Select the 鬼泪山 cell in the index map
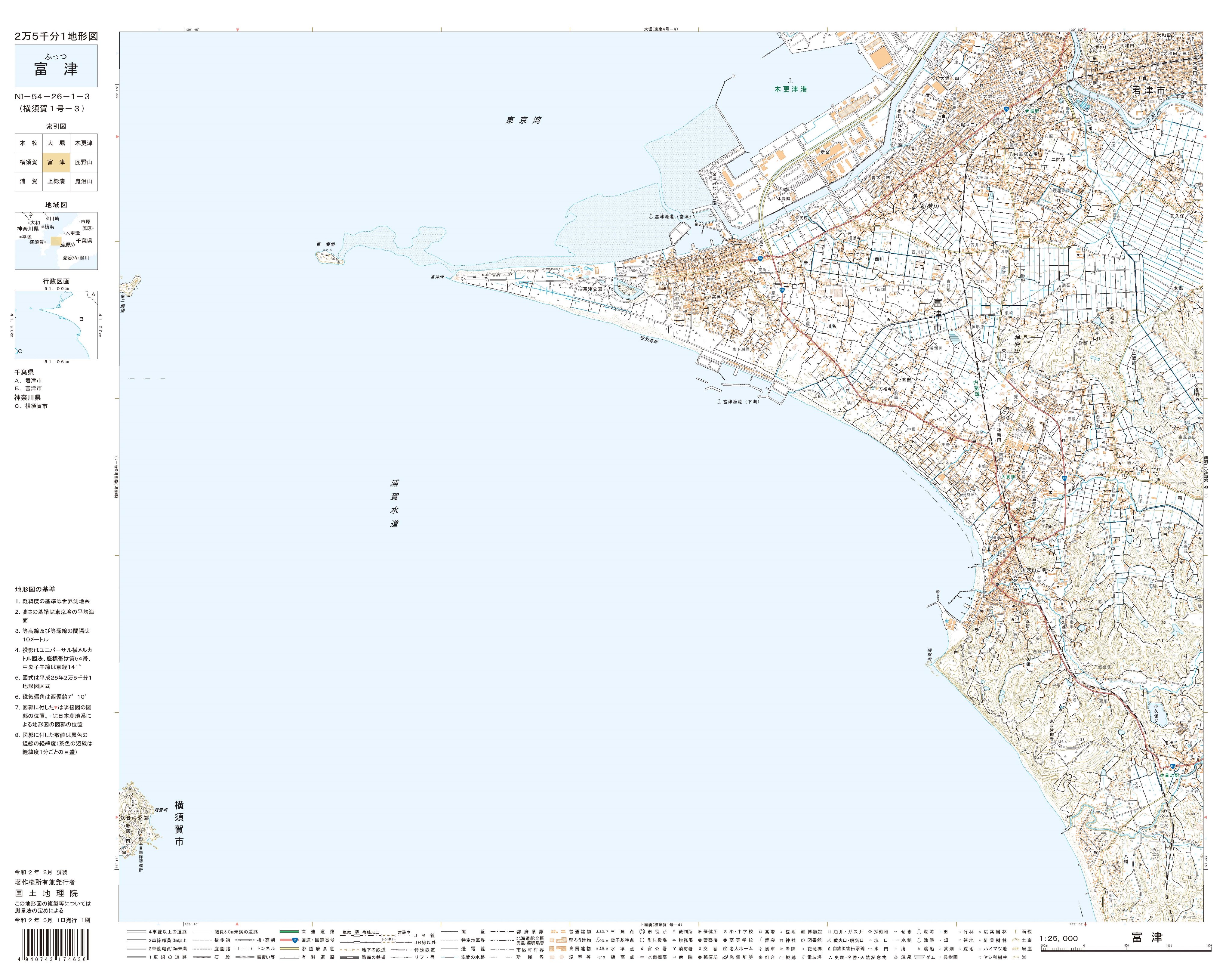The height and width of the screenshot is (975, 1232). [x=83, y=181]
